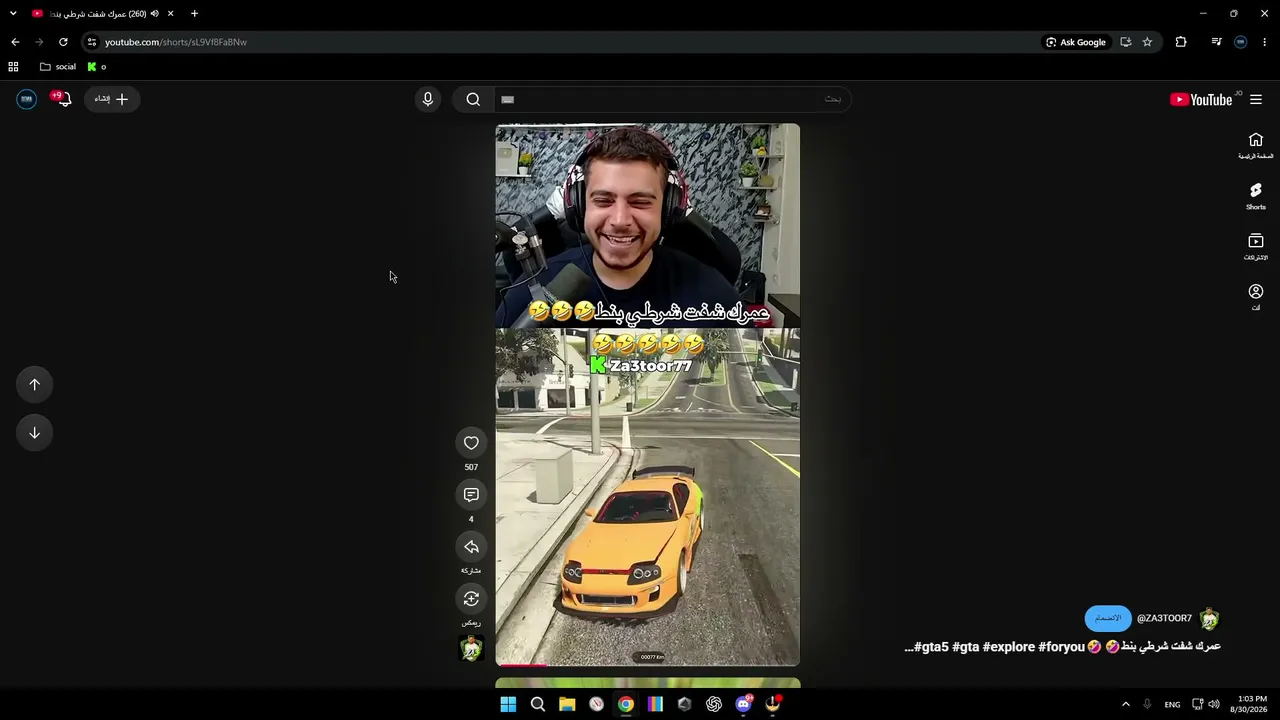This screenshot has width=1280, height=720.
Task: Go back in Chrome
Action: pos(15,42)
